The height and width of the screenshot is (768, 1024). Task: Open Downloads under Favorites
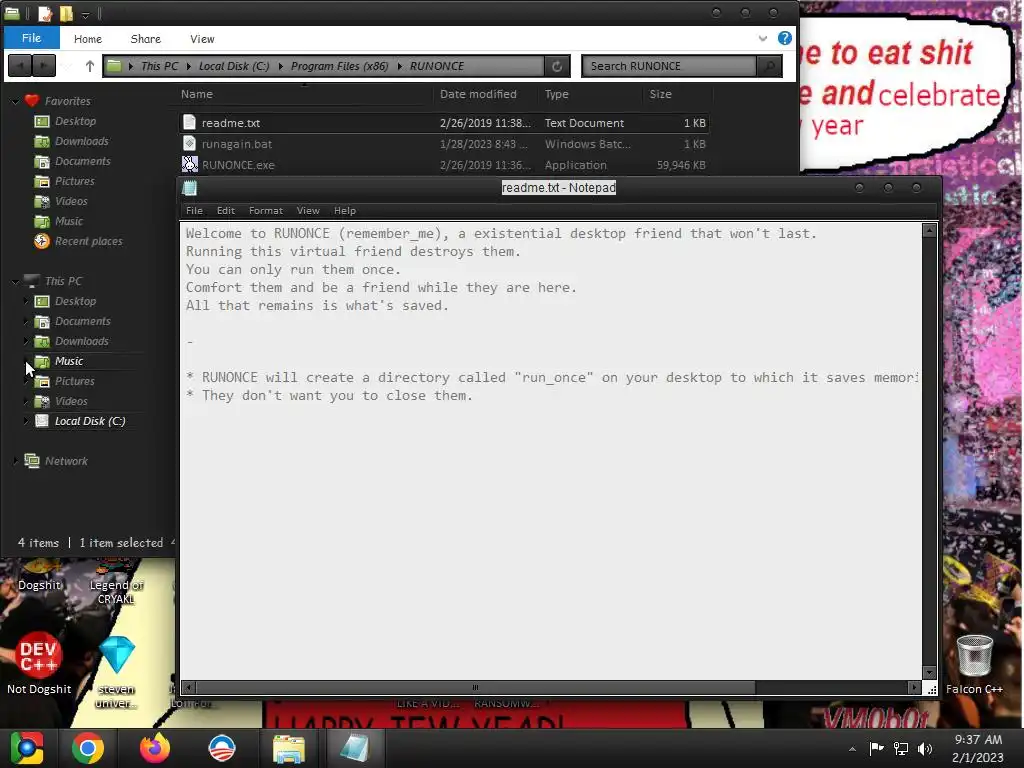(82, 141)
